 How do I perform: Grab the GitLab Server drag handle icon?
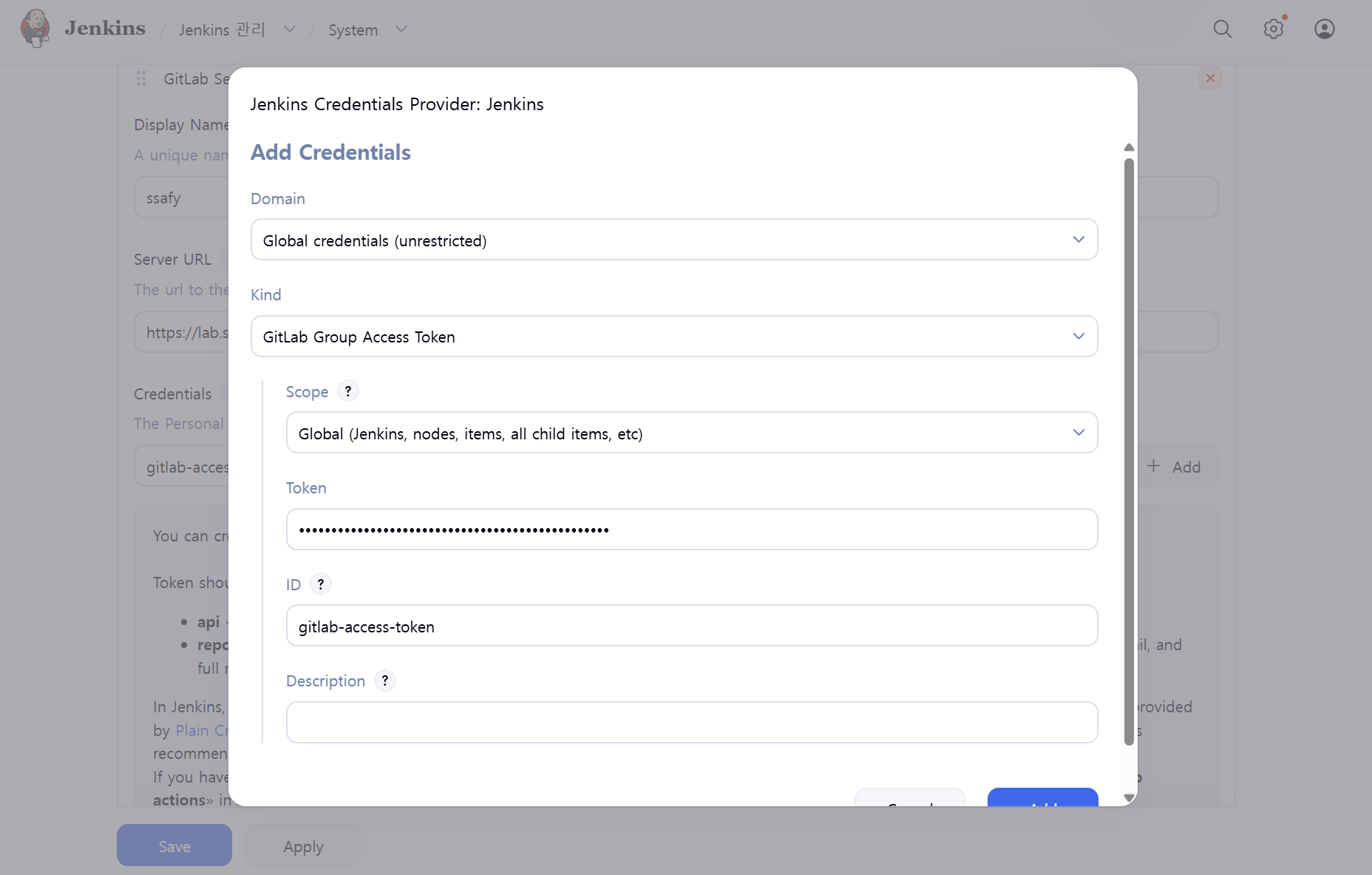point(141,78)
